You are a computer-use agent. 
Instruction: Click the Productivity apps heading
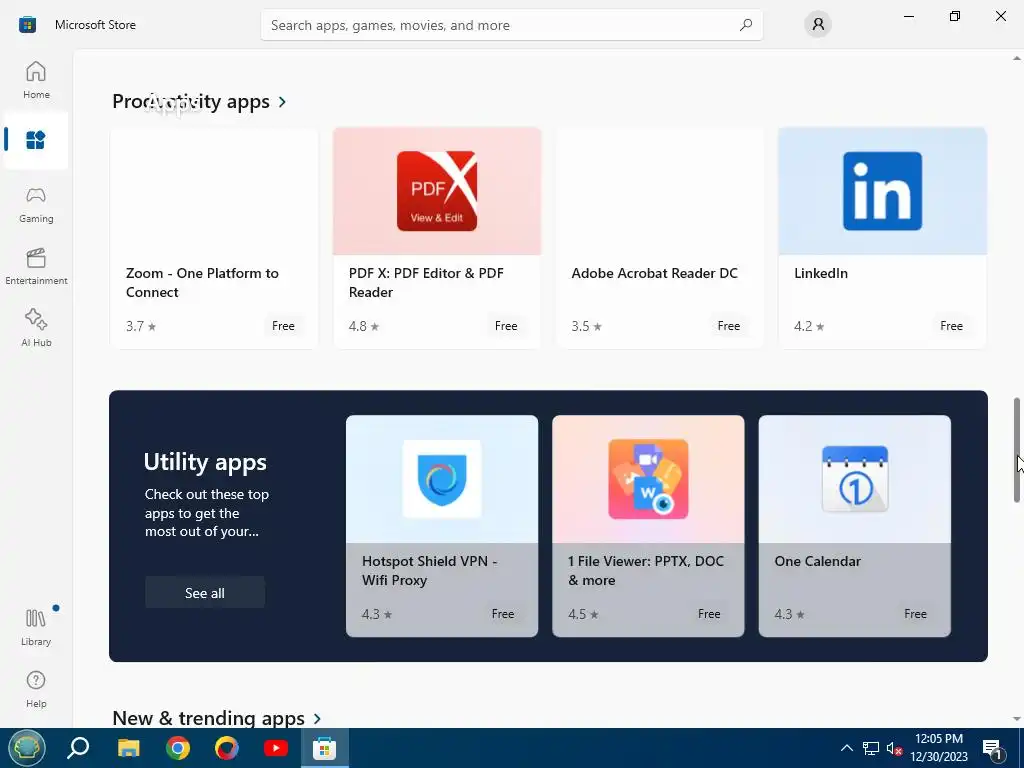(191, 101)
